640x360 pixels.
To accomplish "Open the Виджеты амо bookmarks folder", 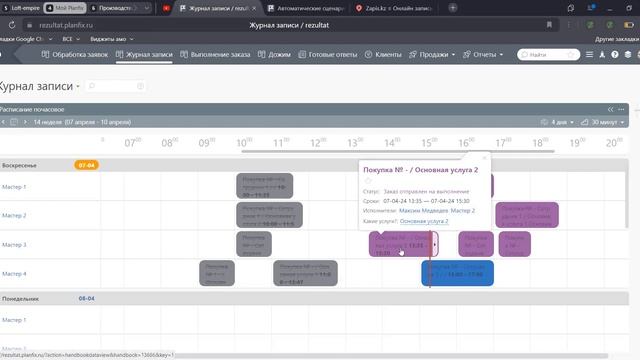I will click(x=112, y=39).
